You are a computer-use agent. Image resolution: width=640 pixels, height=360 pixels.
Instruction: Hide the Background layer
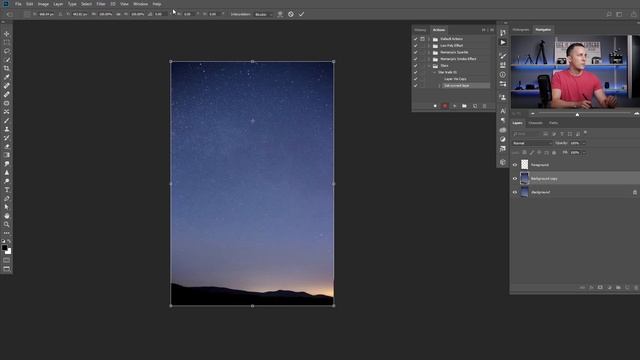click(515, 192)
